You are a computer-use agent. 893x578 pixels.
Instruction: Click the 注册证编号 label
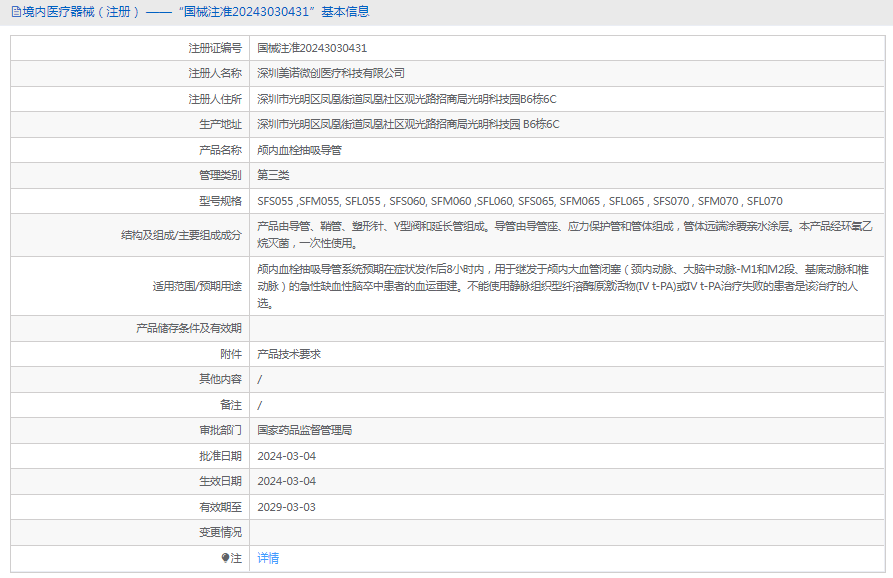(x=215, y=48)
